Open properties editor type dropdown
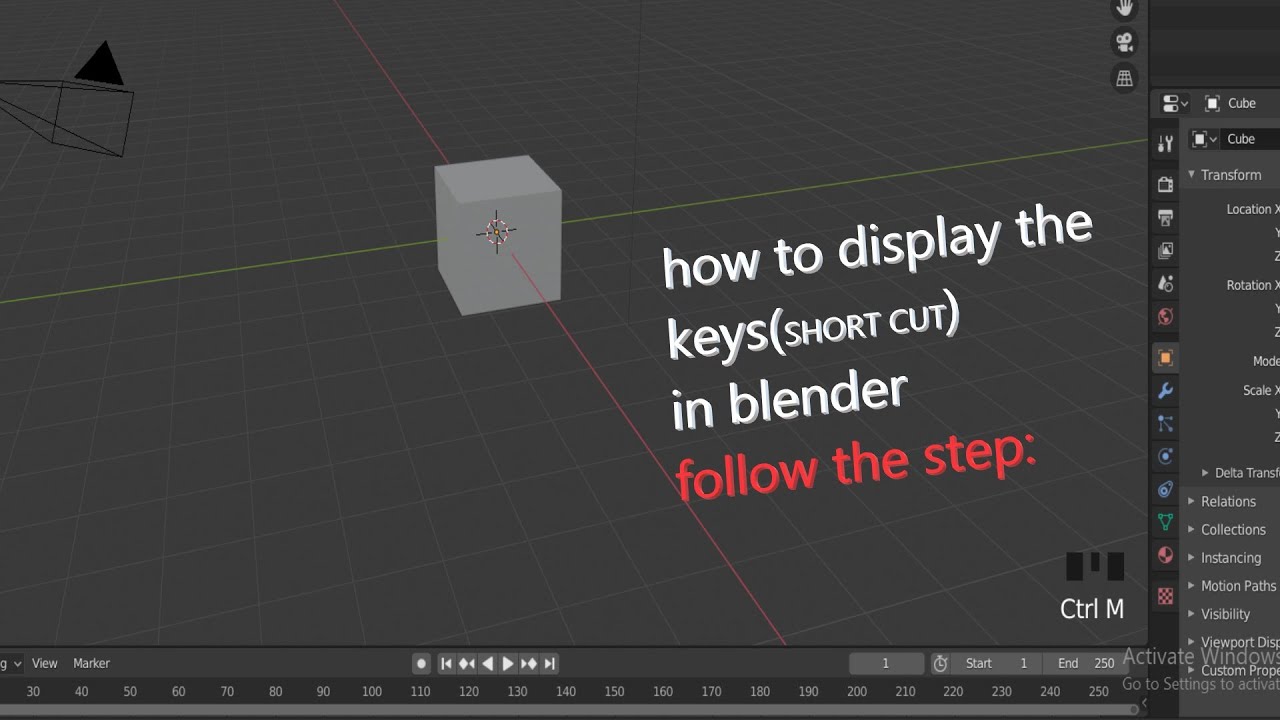The height and width of the screenshot is (720, 1280). pyautogui.click(x=1175, y=103)
